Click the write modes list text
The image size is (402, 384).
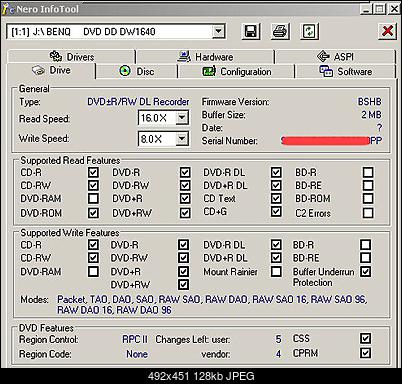point(212,305)
